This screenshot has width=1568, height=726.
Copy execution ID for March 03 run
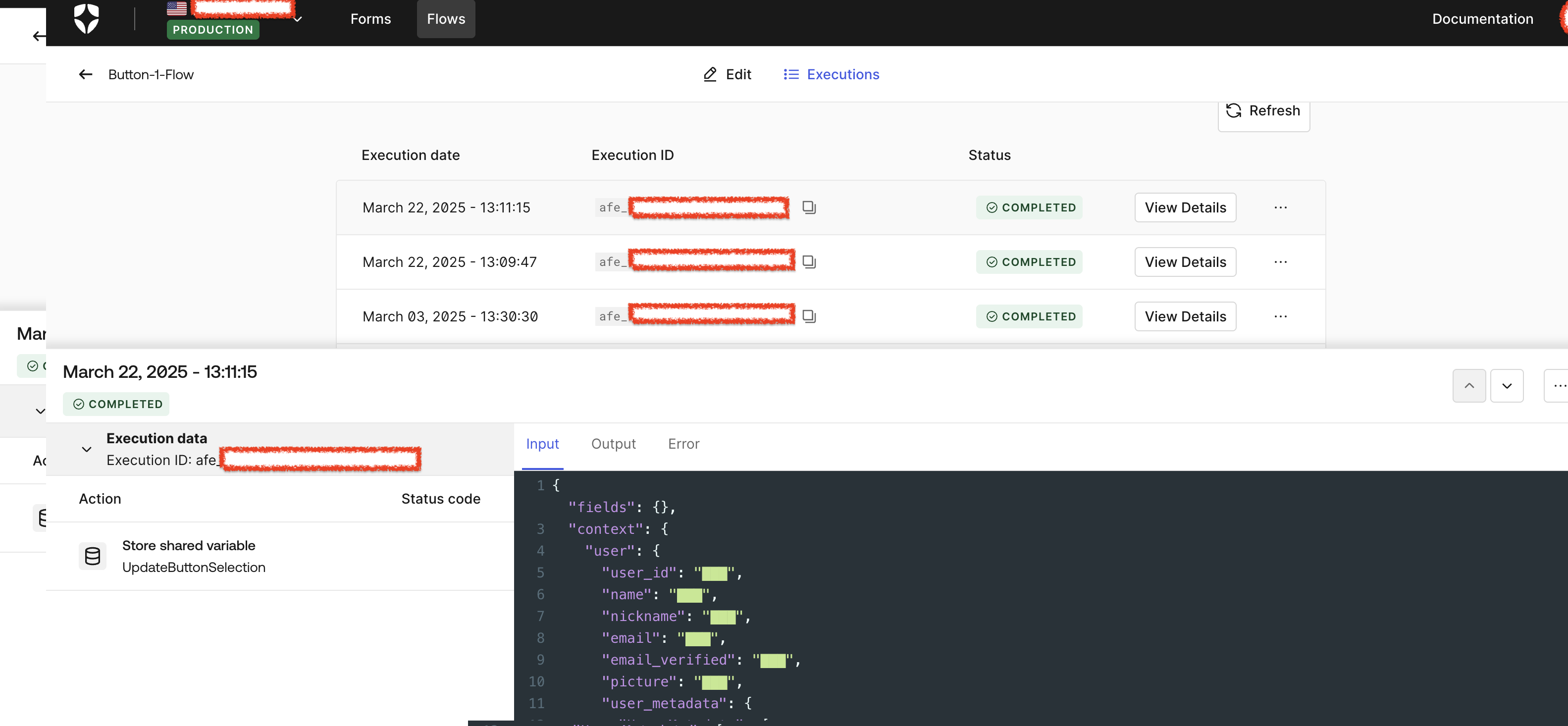808,316
